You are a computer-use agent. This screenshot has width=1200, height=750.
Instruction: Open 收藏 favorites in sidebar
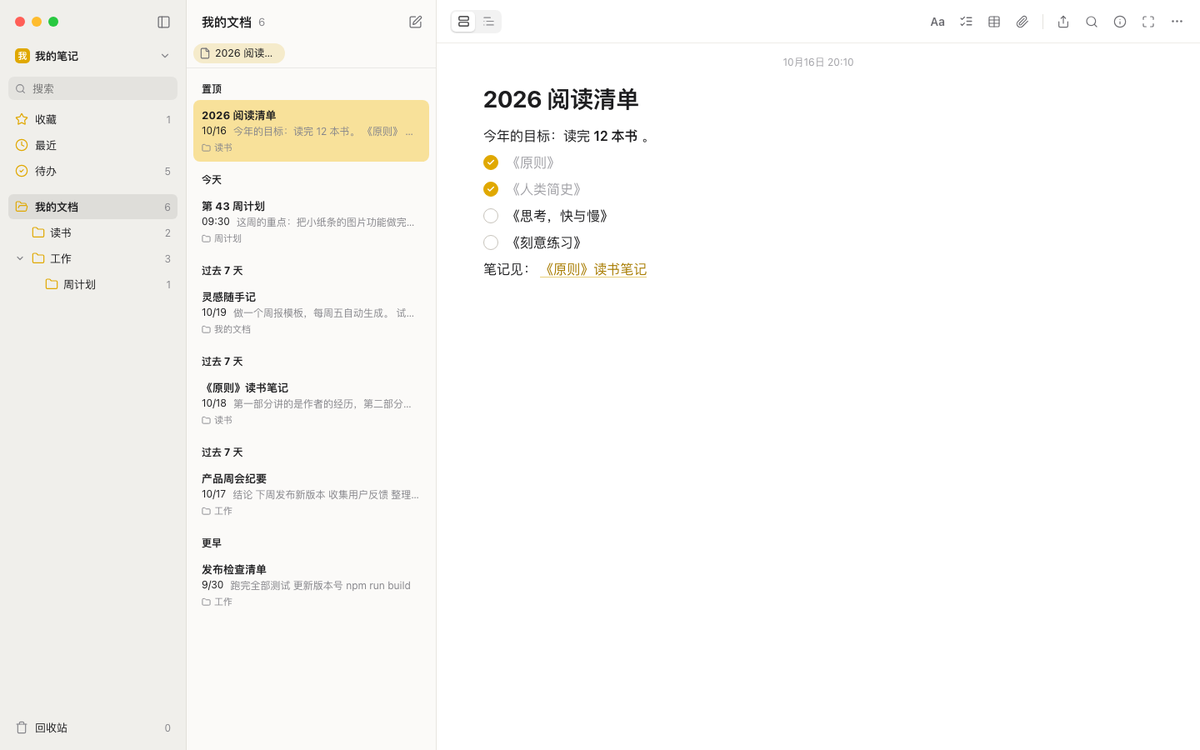coord(93,119)
